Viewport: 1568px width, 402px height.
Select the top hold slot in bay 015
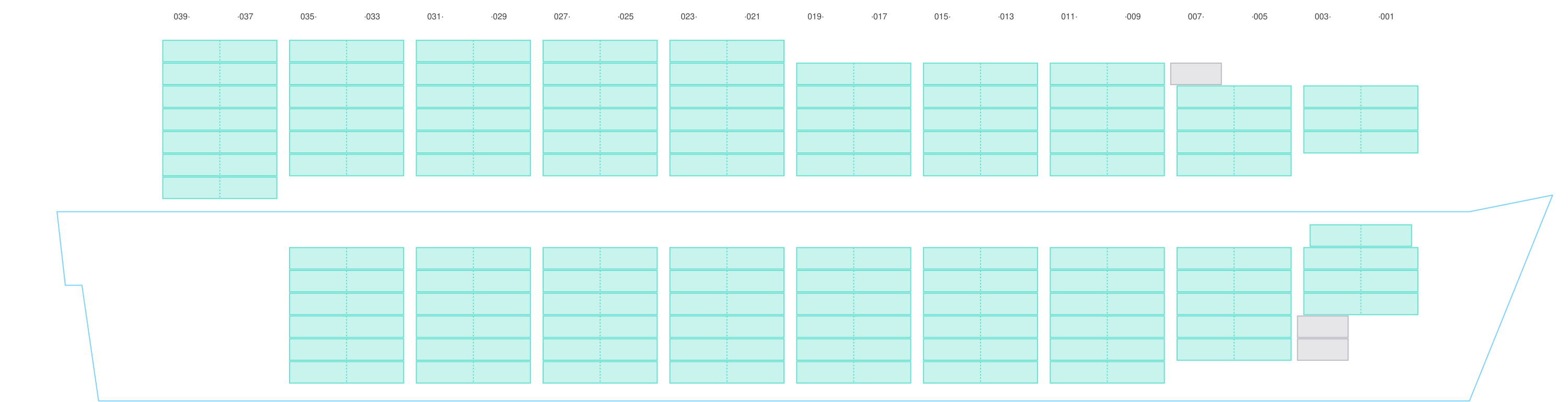click(952, 258)
